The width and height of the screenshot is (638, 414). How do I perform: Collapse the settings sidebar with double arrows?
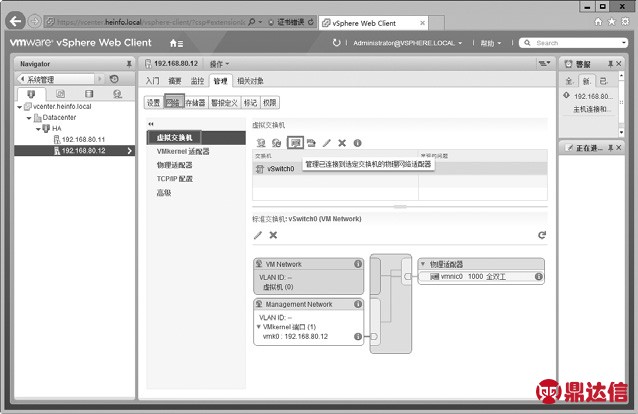[x=151, y=124]
